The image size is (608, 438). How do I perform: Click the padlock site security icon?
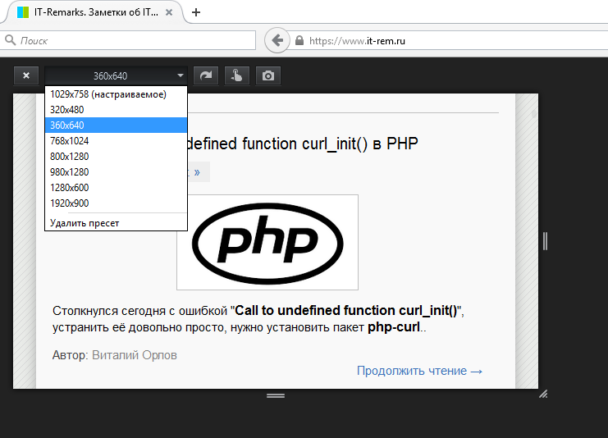[299, 41]
